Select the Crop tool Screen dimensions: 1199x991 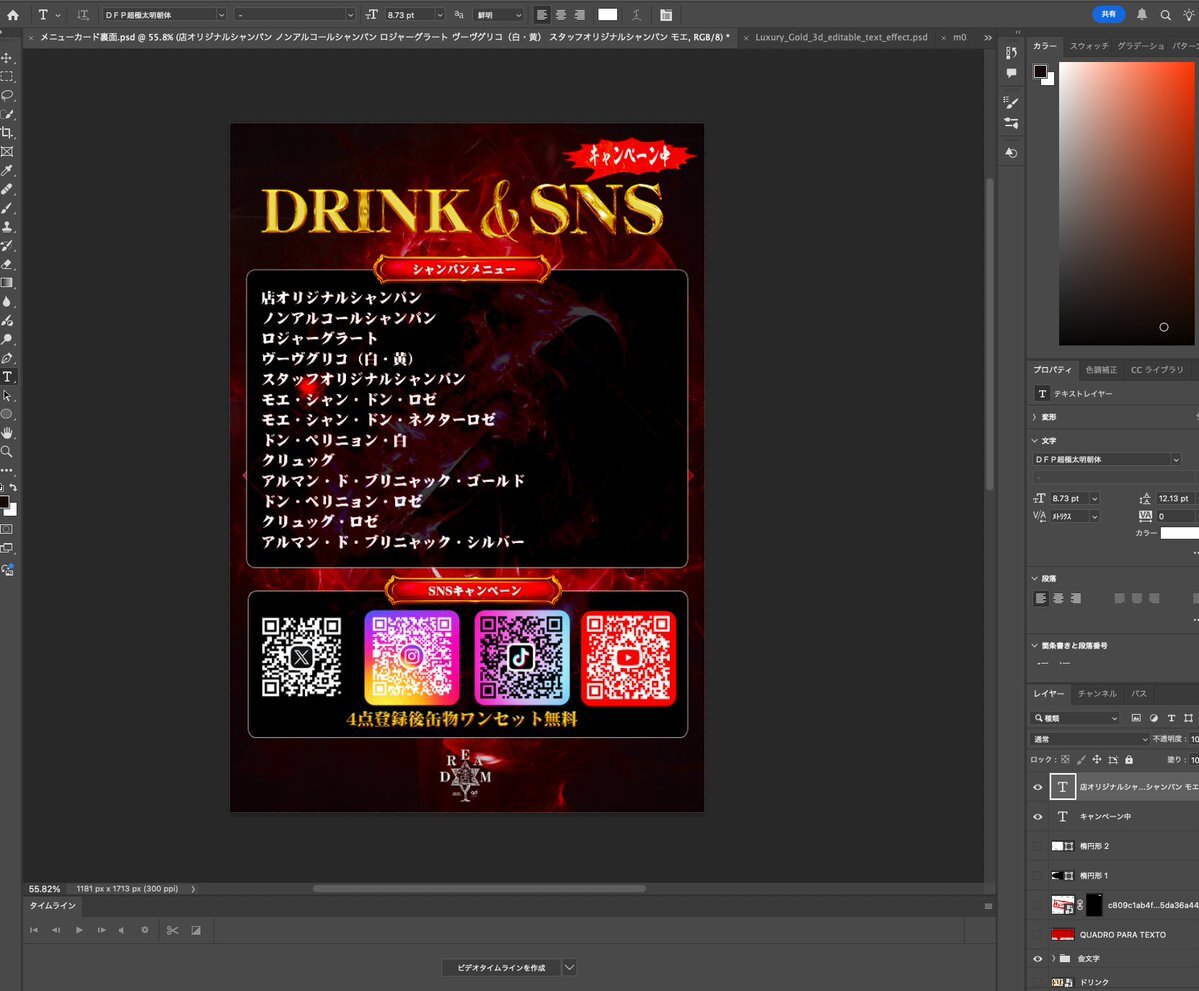(x=7, y=133)
